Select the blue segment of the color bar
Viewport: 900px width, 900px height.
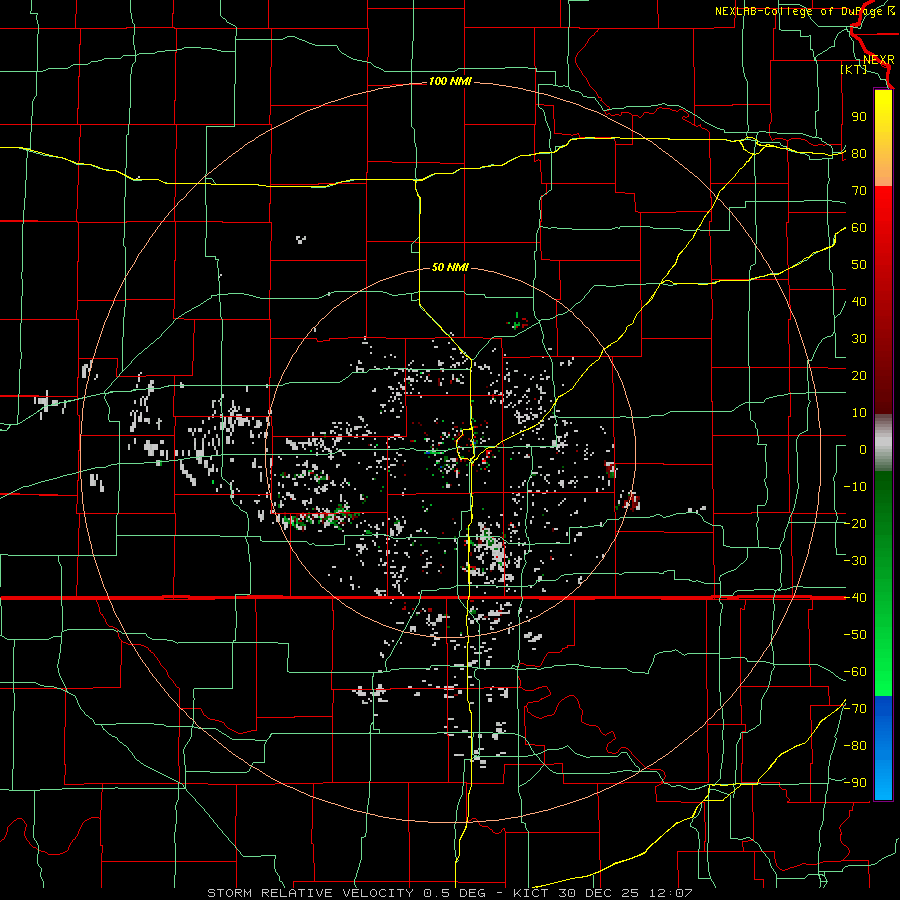[x=883, y=748]
